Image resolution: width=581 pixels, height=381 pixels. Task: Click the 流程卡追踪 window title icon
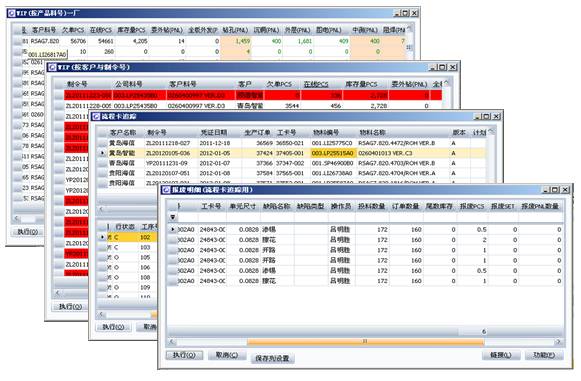tap(96, 116)
